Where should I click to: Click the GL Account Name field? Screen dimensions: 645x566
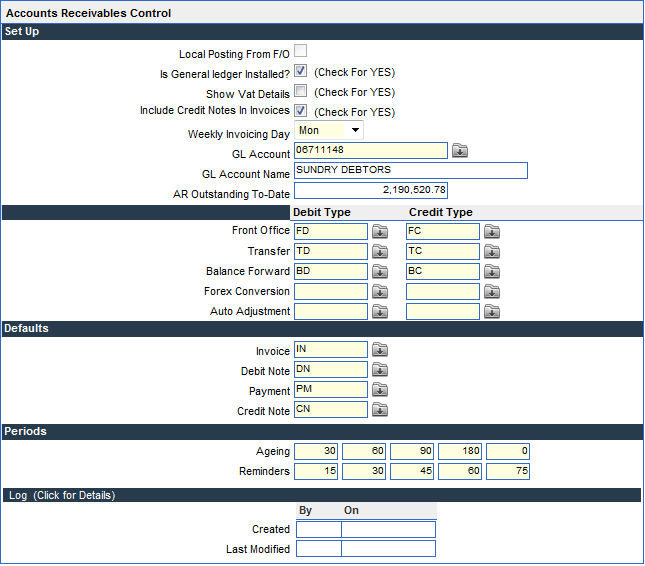tap(410, 170)
